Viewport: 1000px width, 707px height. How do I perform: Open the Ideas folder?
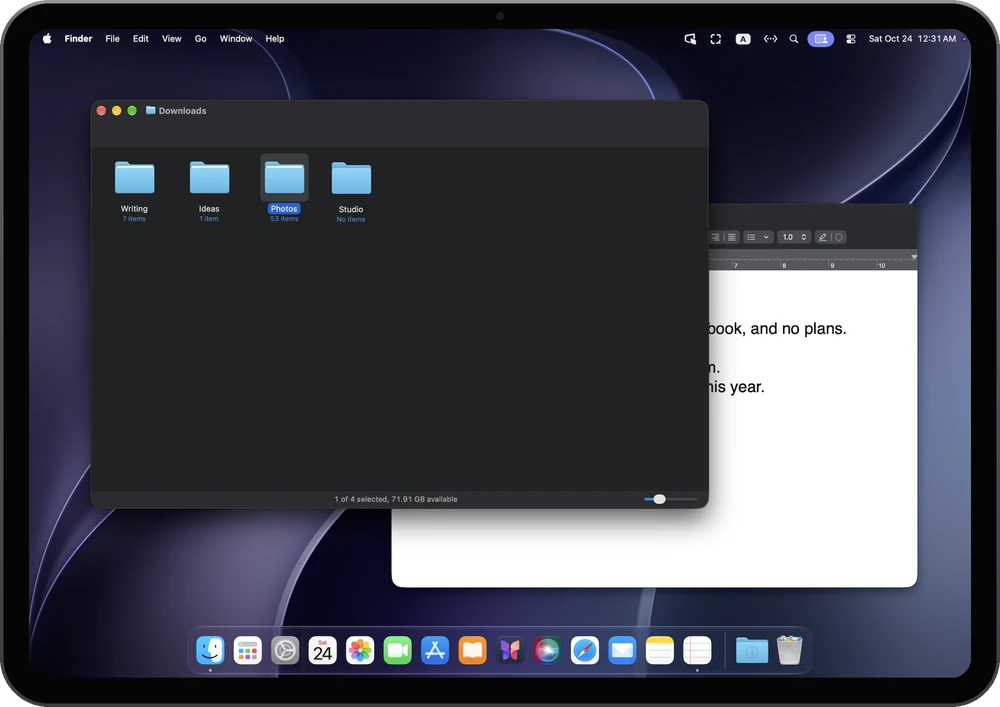209,177
